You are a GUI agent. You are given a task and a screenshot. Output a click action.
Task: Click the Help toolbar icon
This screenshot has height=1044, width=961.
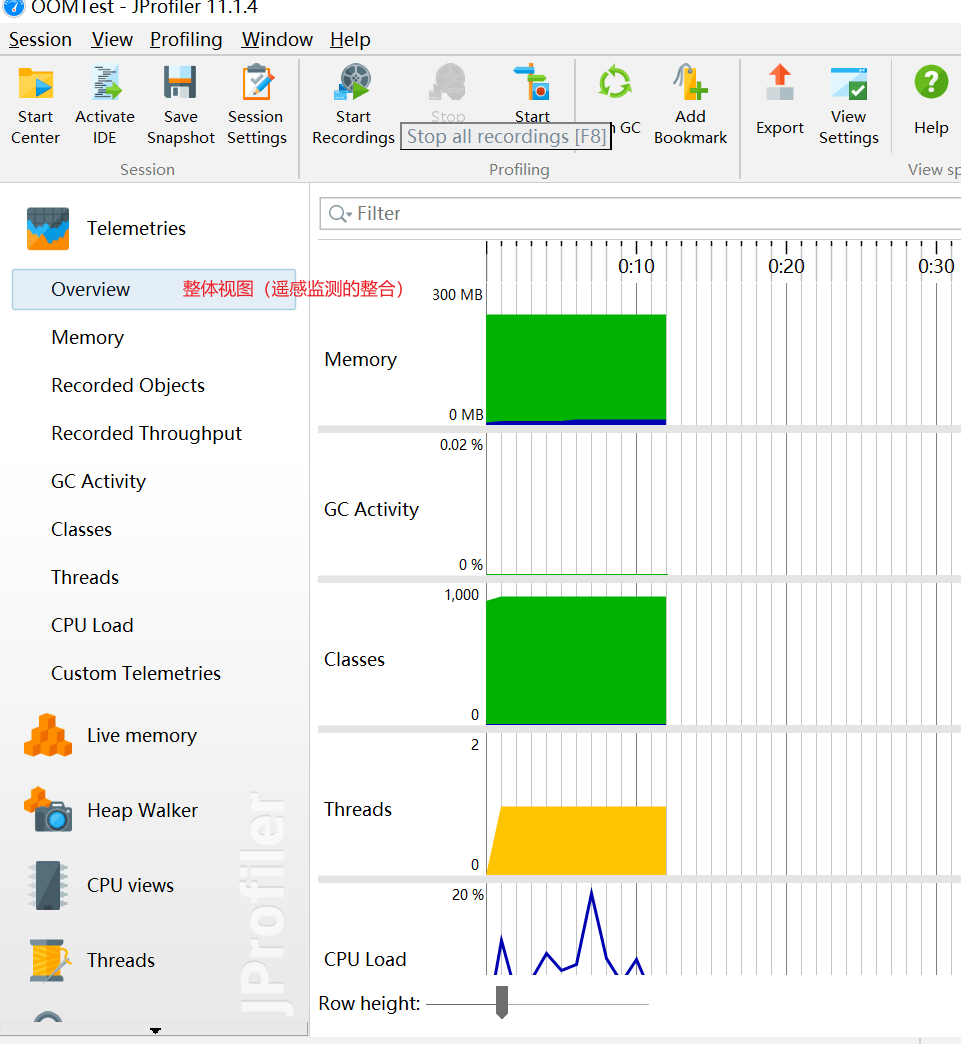click(x=931, y=102)
